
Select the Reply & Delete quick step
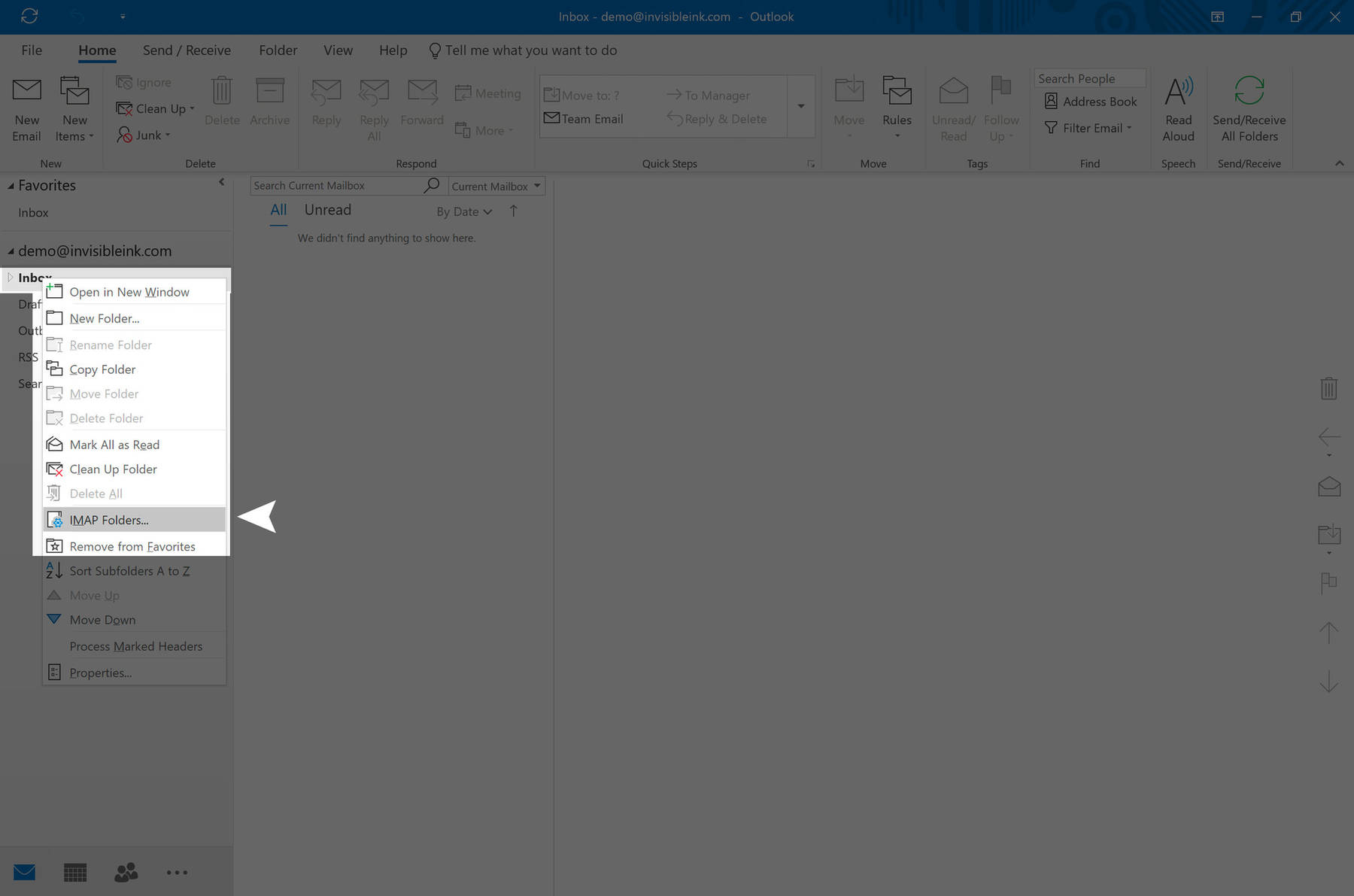(717, 119)
